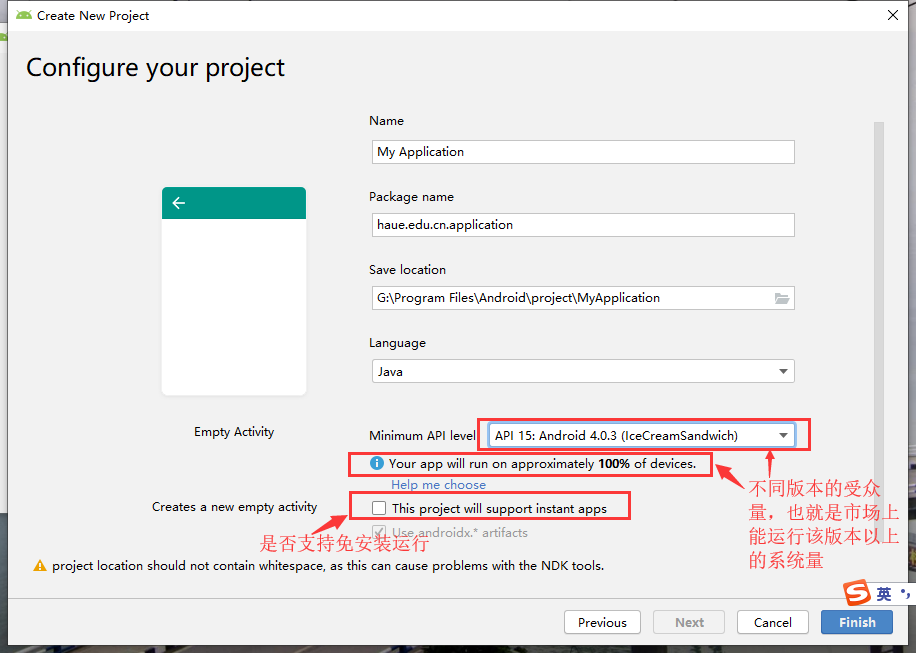Click the 英 language indicator icon

[884, 593]
